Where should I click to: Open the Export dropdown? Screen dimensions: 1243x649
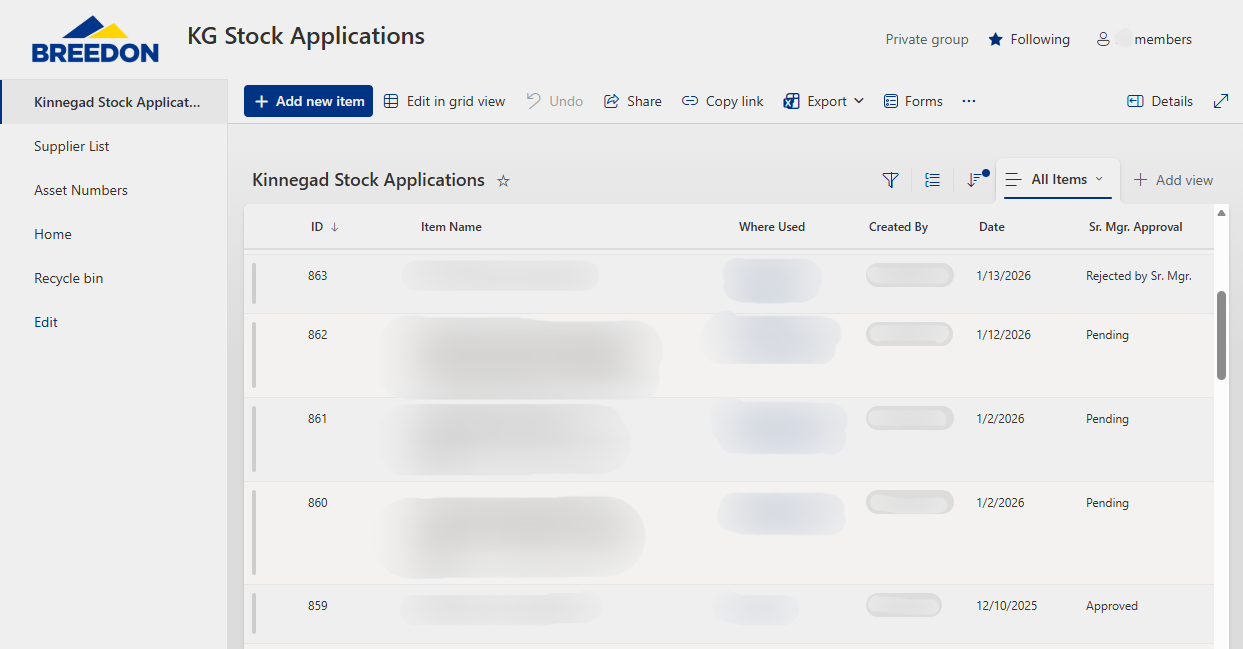823,101
